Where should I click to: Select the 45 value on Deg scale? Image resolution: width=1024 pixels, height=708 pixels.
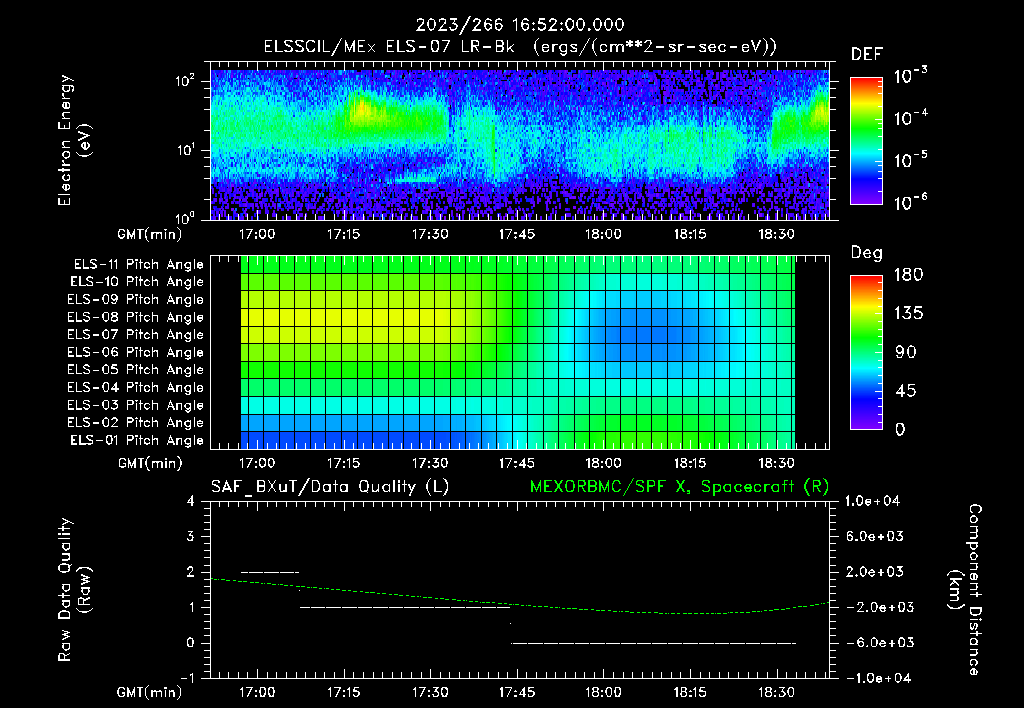(906, 391)
